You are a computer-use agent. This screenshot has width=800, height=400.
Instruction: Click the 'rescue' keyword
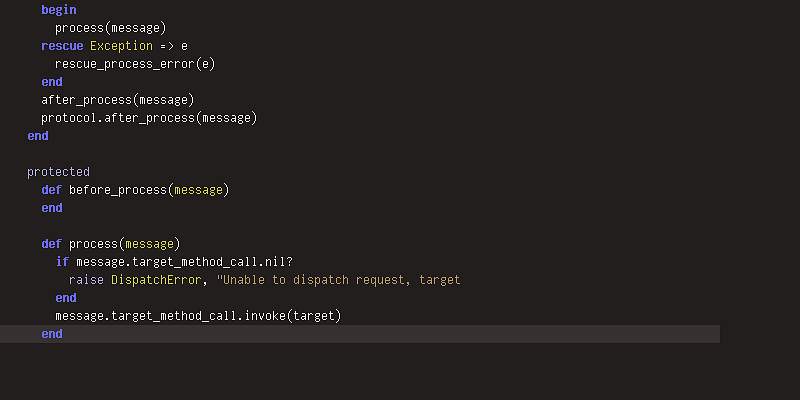(x=62, y=46)
